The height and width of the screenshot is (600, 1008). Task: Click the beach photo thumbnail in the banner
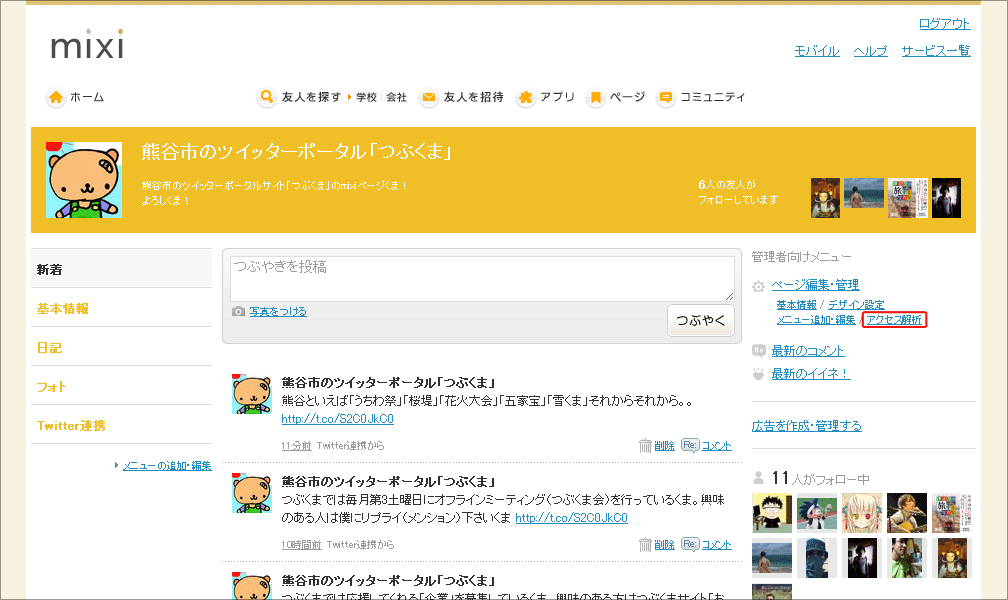point(863,193)
